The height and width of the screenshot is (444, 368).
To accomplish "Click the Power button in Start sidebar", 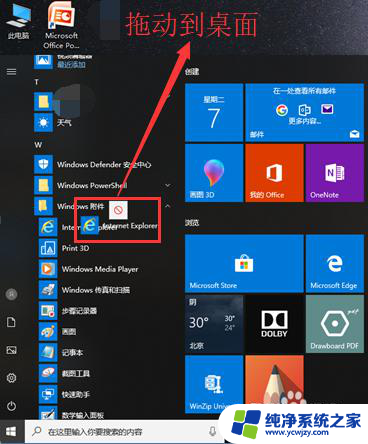I will tap(11, 406).
